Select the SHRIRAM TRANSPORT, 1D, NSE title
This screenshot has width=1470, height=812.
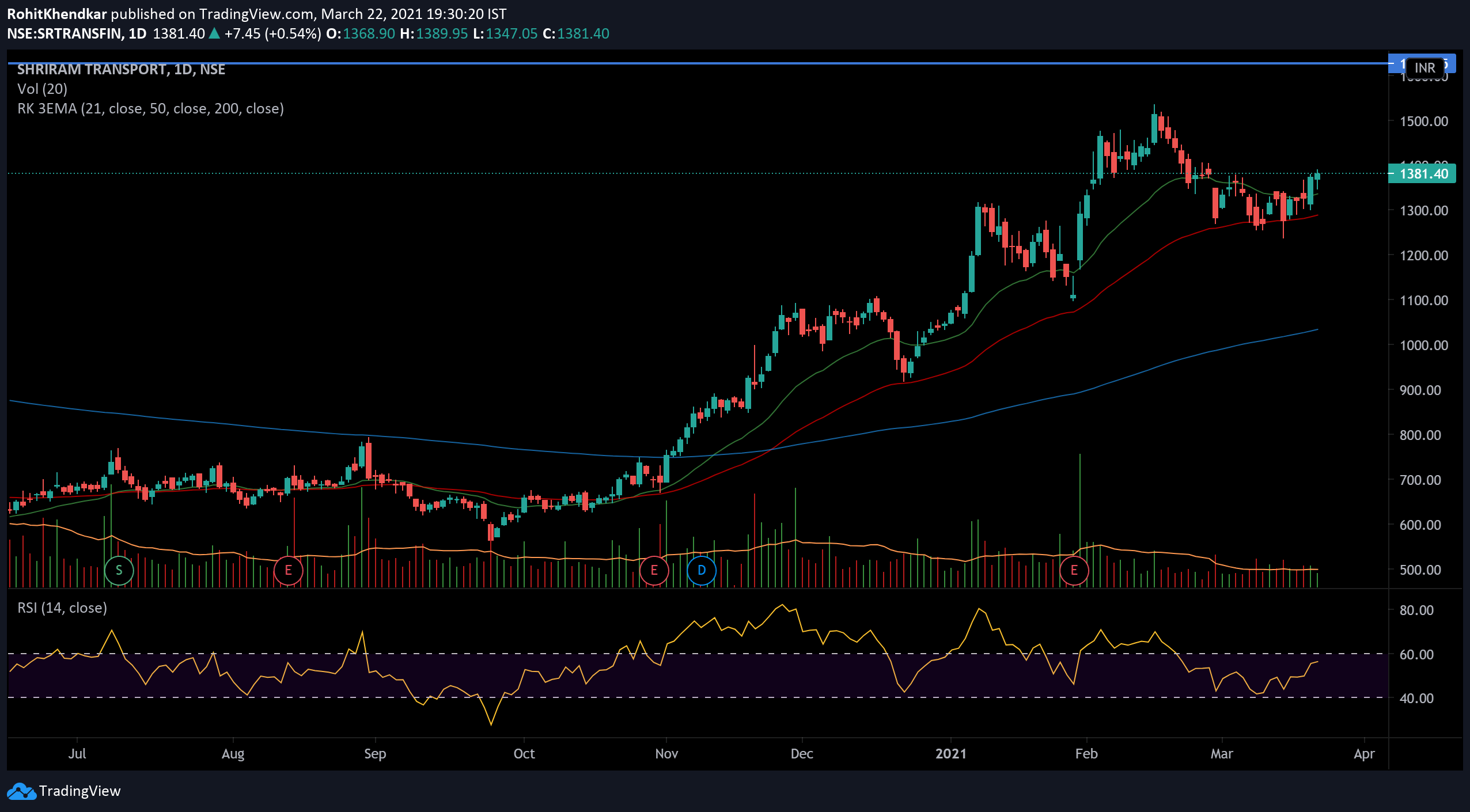tap(121, 70)
